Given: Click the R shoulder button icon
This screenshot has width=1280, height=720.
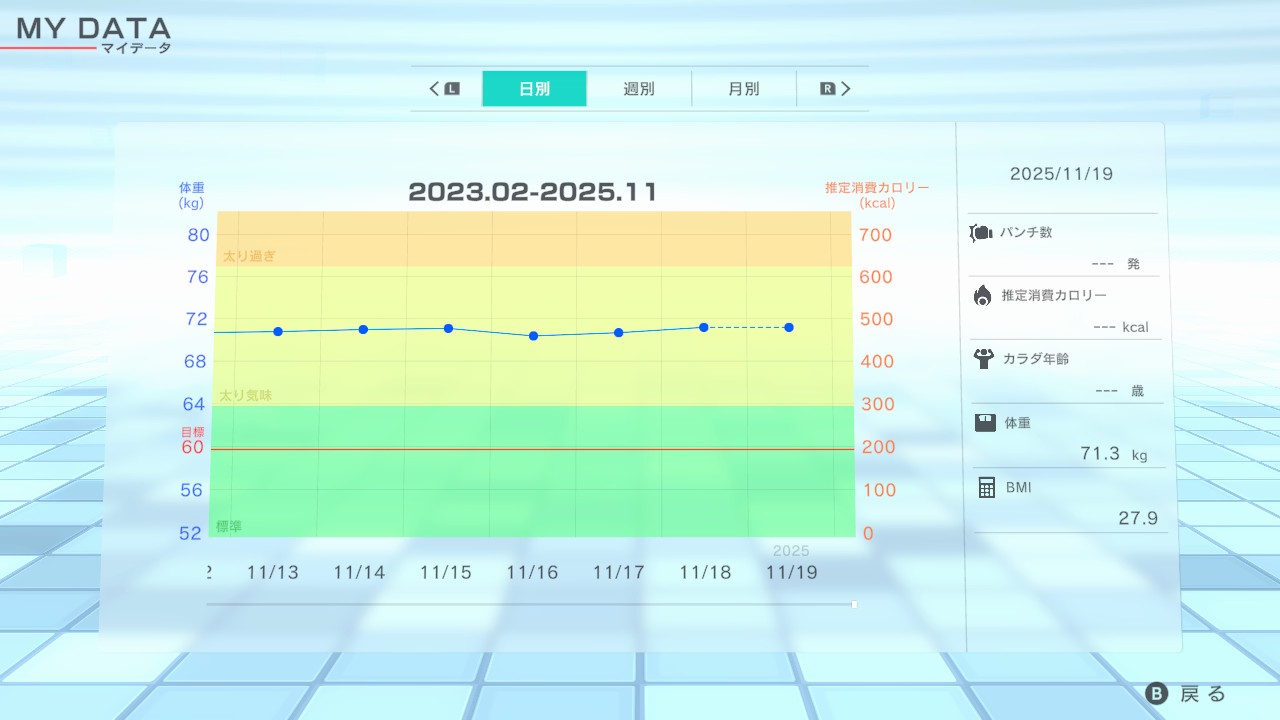Looking at the screenshot, I should 827,89.
